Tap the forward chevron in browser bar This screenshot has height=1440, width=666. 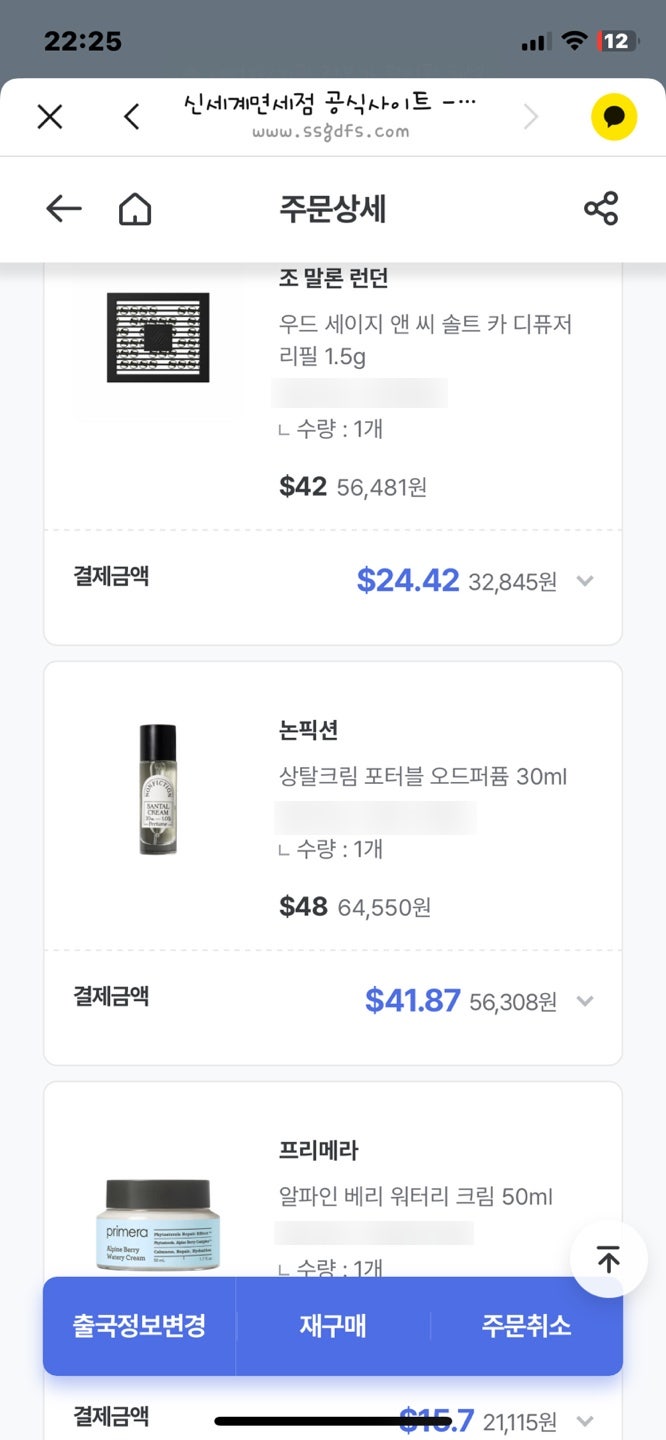click(531, 117)
